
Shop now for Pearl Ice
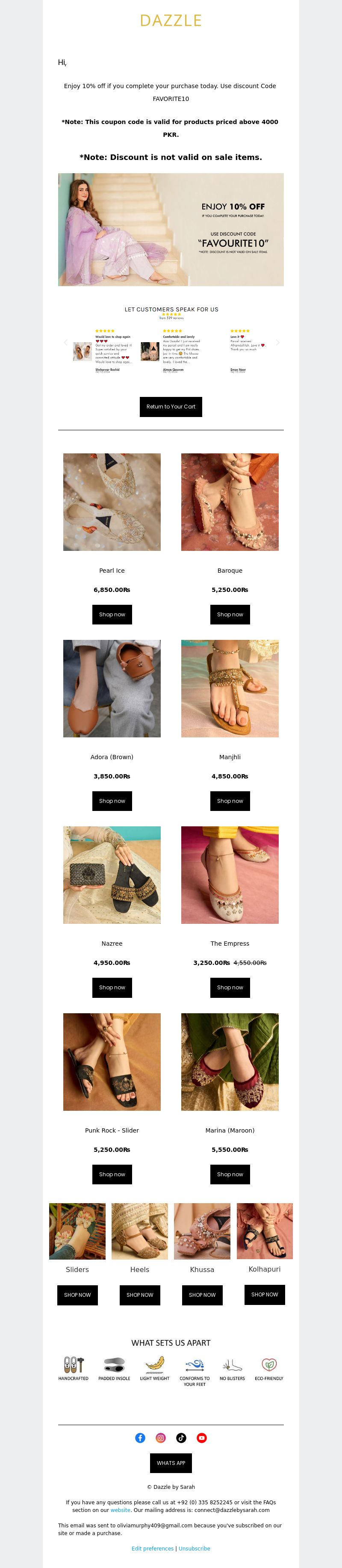pos(112,614)
